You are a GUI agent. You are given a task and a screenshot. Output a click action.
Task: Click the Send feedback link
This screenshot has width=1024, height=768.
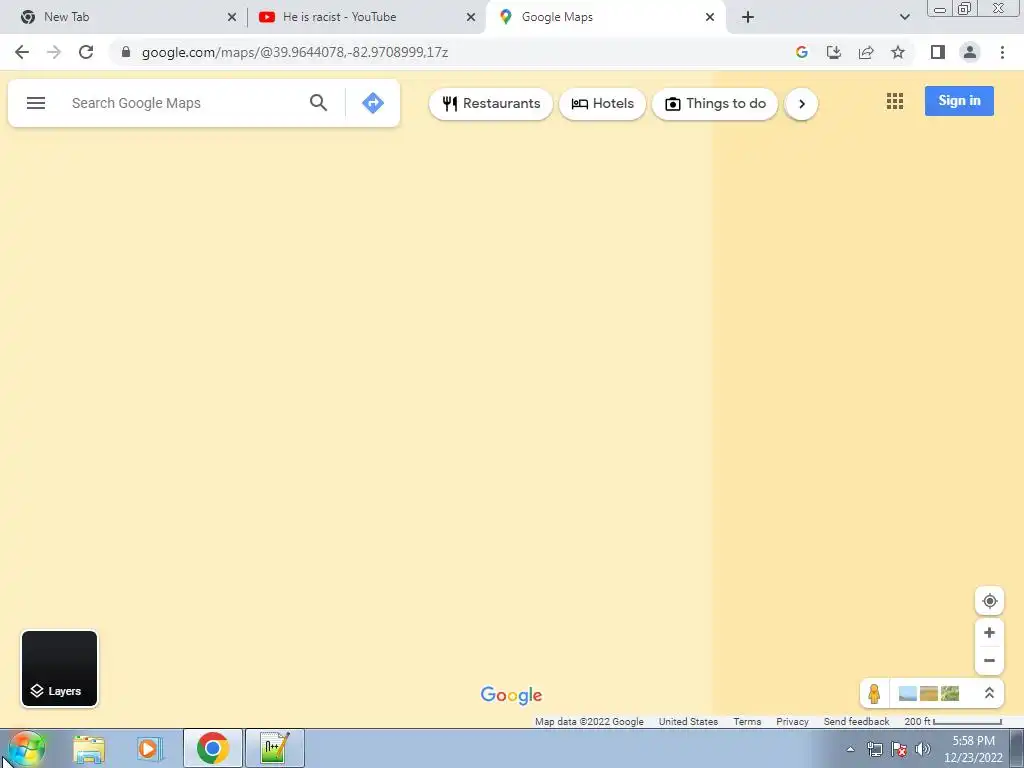856,722
